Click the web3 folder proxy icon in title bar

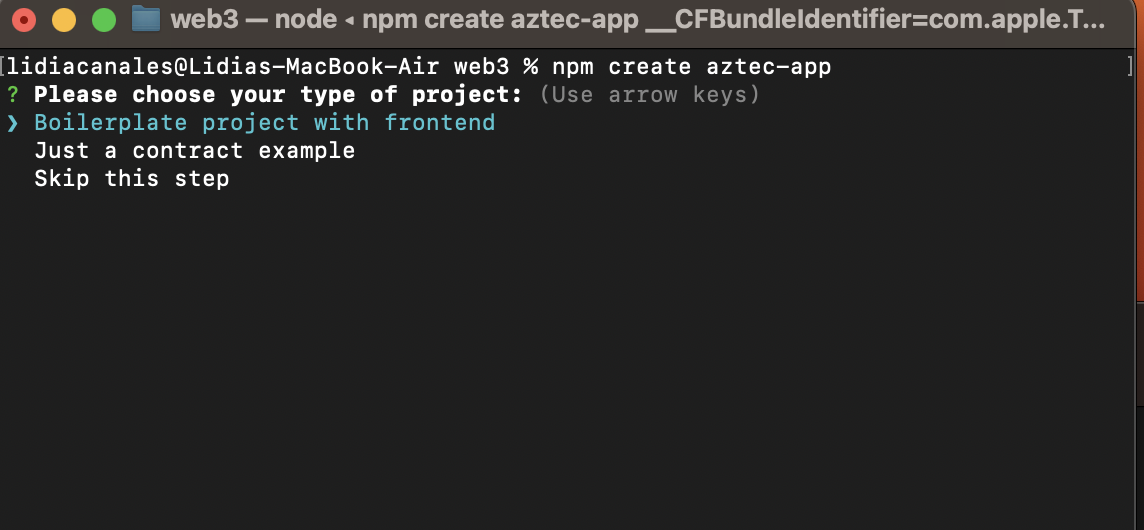point(146,20)
